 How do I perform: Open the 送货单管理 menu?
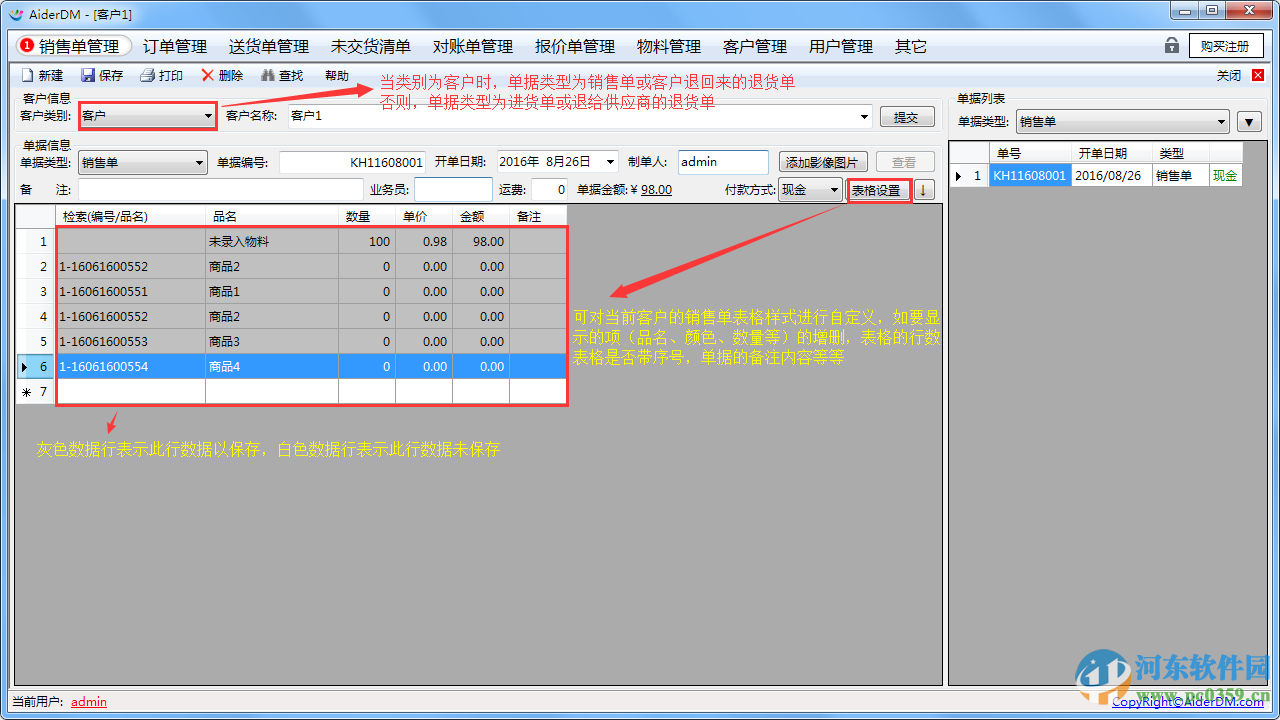tap(269, 46)
